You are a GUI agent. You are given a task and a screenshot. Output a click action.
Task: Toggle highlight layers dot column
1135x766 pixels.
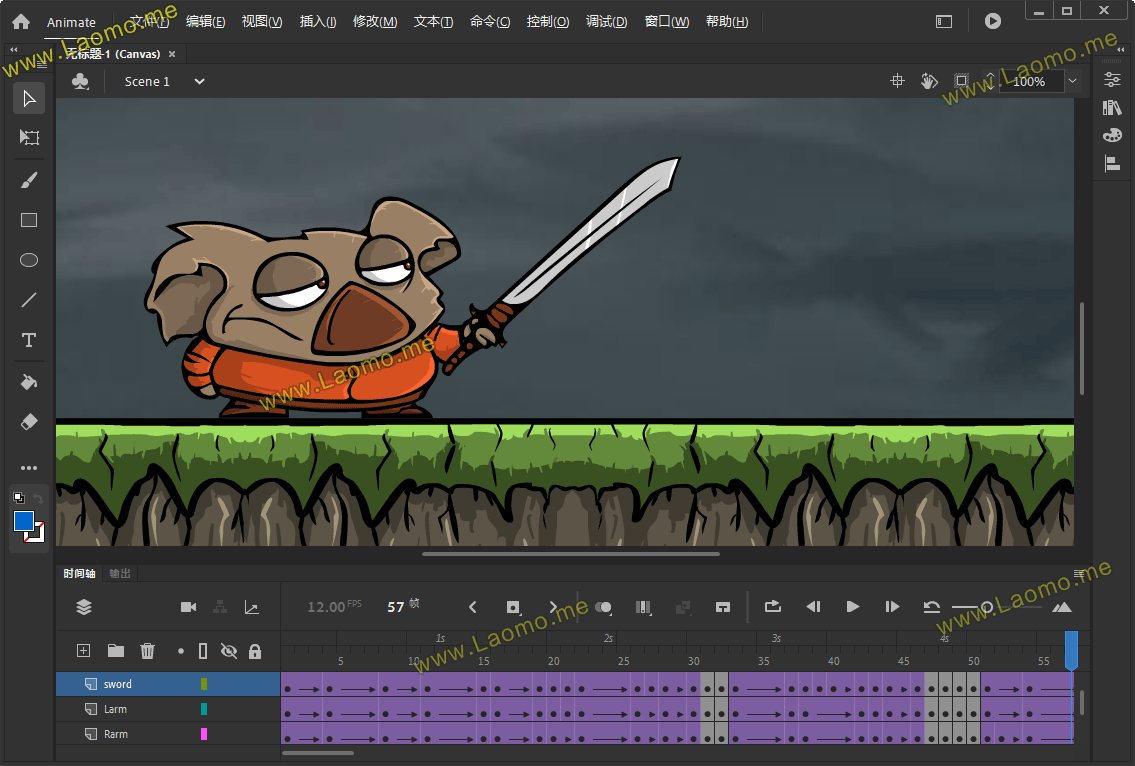point(181,651)
